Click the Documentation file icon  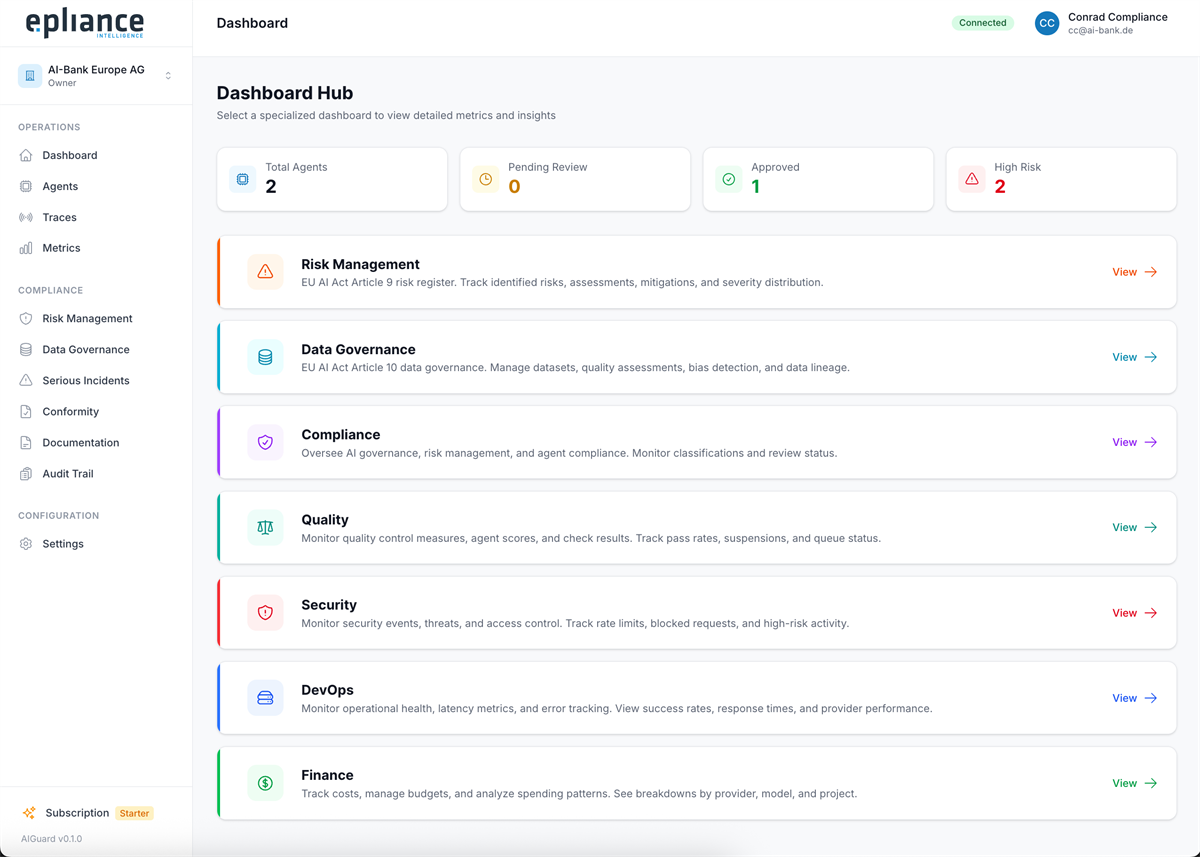point(26,442)
